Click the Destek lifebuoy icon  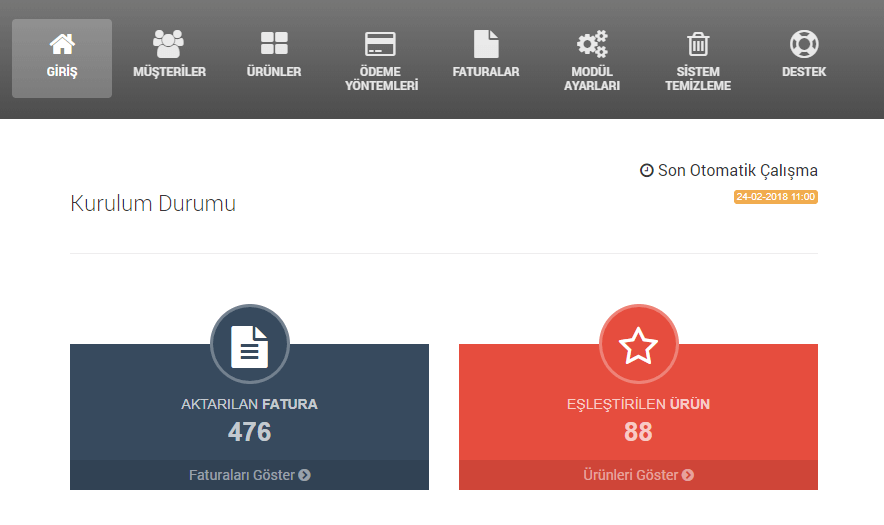(804, 44)
